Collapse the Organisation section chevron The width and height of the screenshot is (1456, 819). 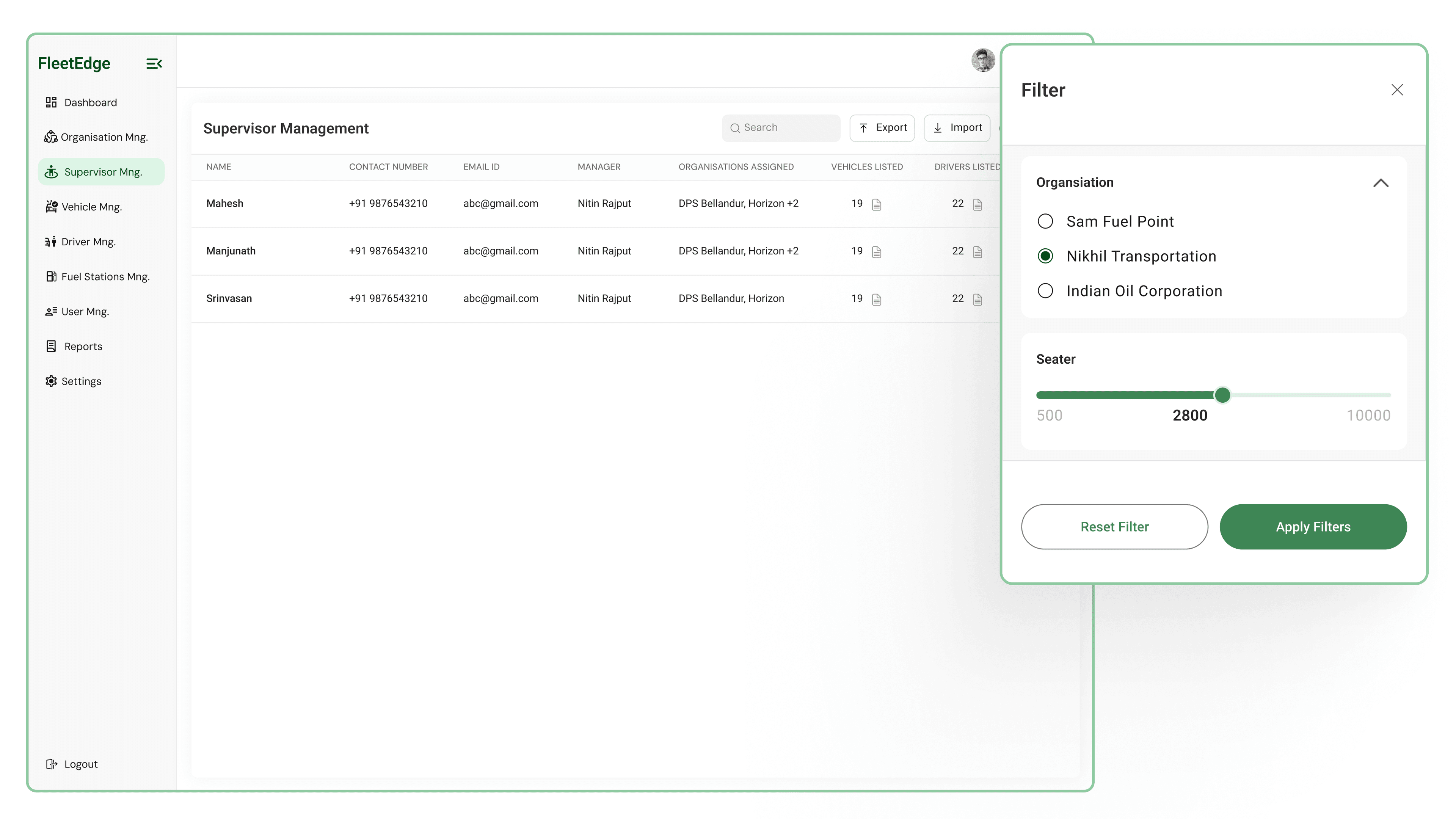1381,182
